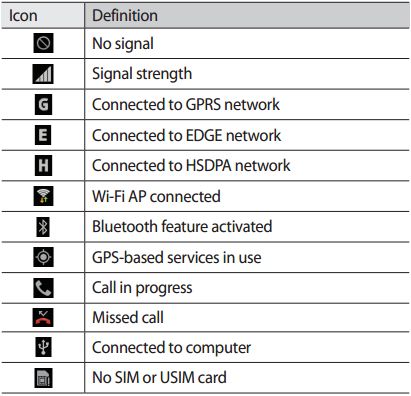The height and width of the screenshot is (396, 411).
Task: Click the Bluetooth icon
Action: 43,227
